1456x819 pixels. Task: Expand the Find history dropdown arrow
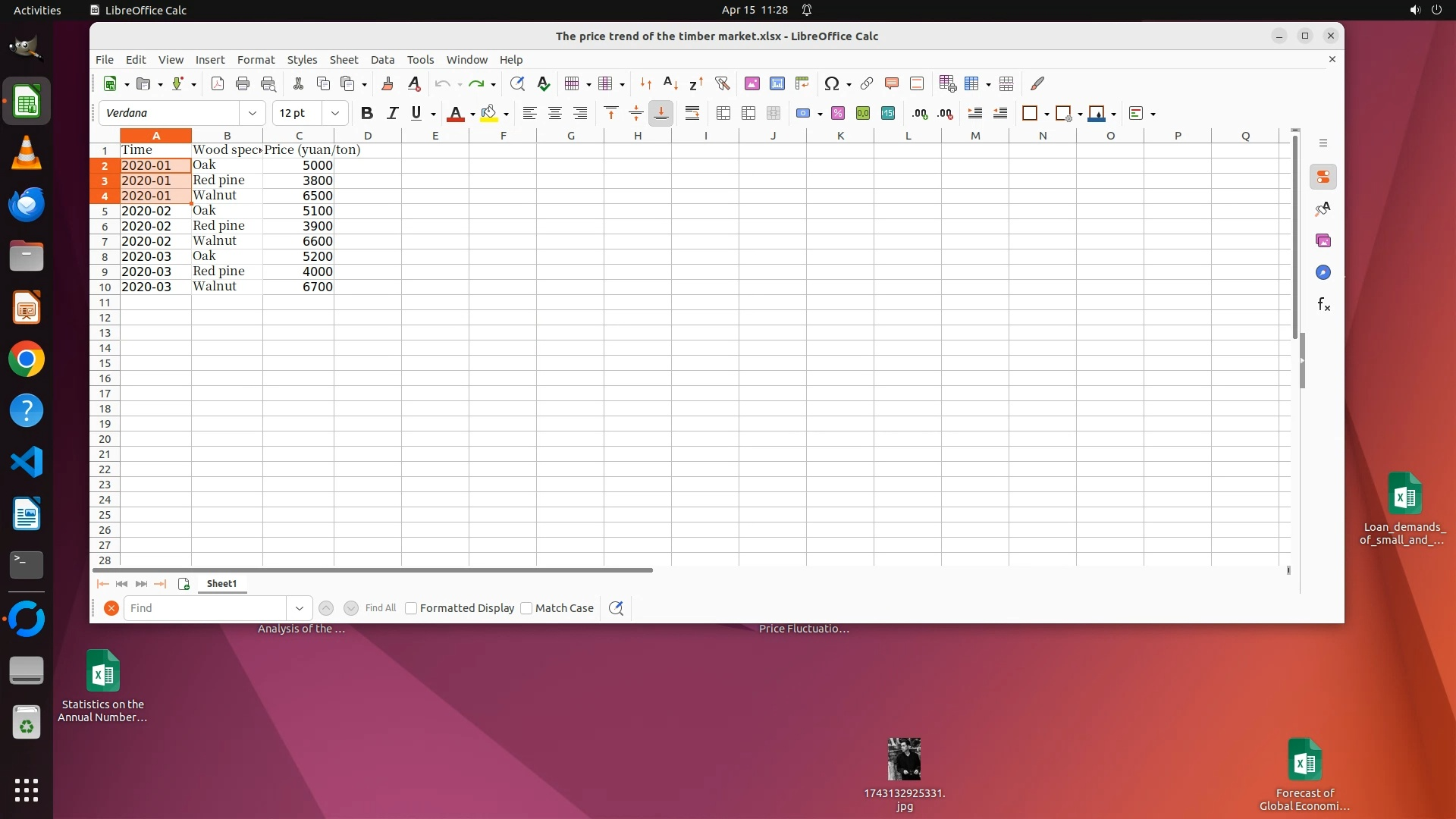click(300, 608)
